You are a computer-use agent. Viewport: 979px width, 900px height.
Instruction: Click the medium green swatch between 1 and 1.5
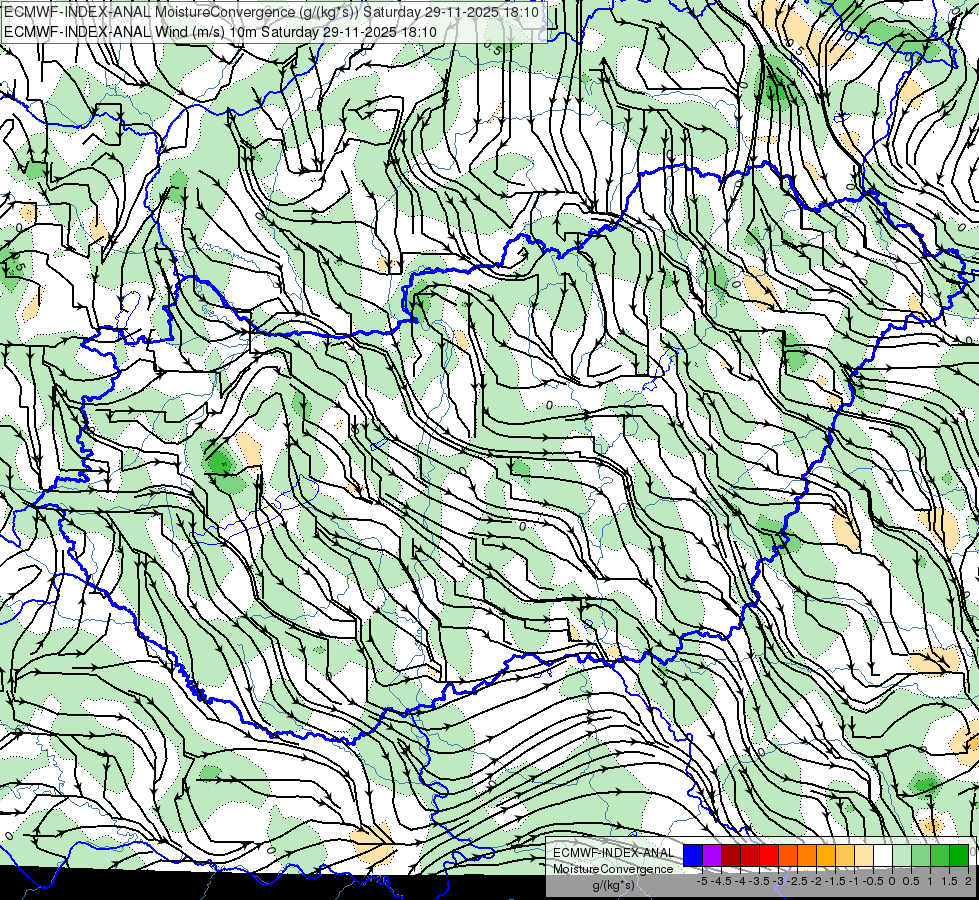[940, 855]
